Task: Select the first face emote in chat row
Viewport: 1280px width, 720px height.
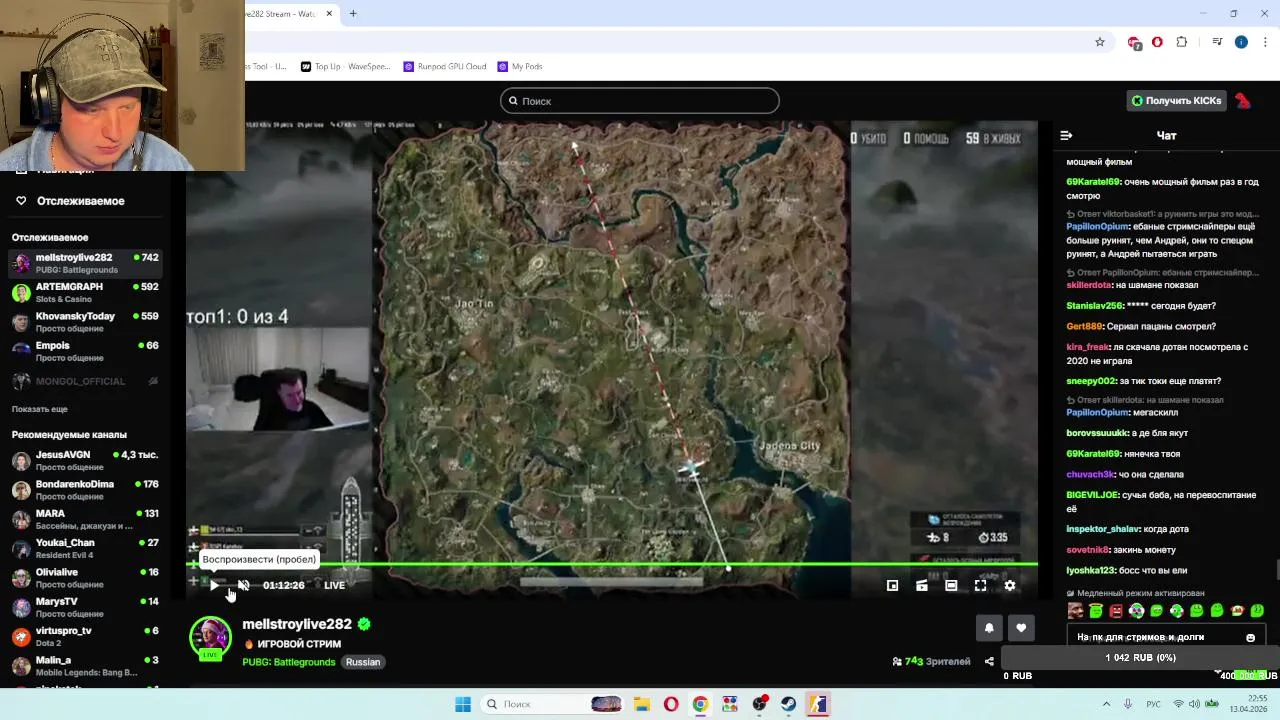Action: click(1075, 611)
